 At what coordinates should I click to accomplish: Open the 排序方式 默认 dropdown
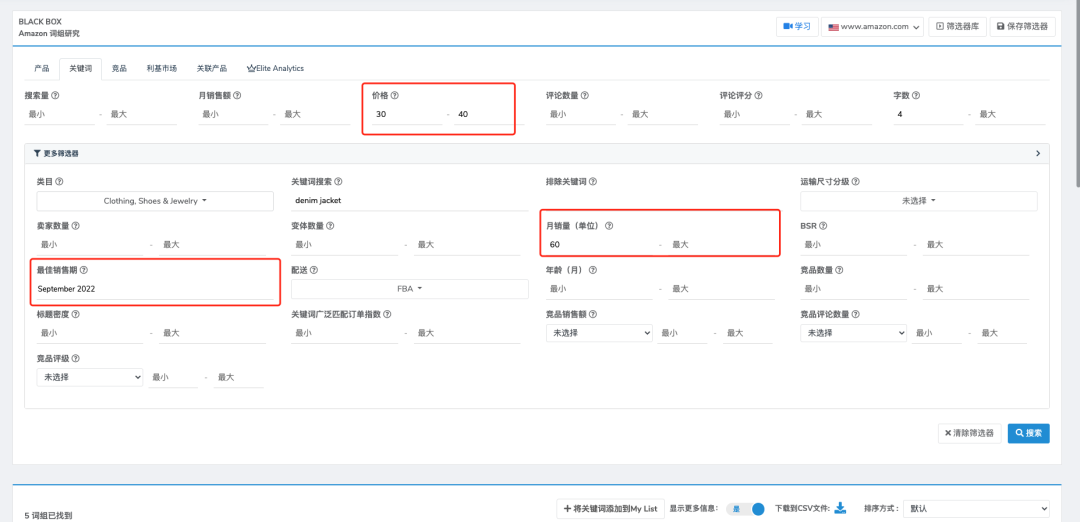coord(976,509)
